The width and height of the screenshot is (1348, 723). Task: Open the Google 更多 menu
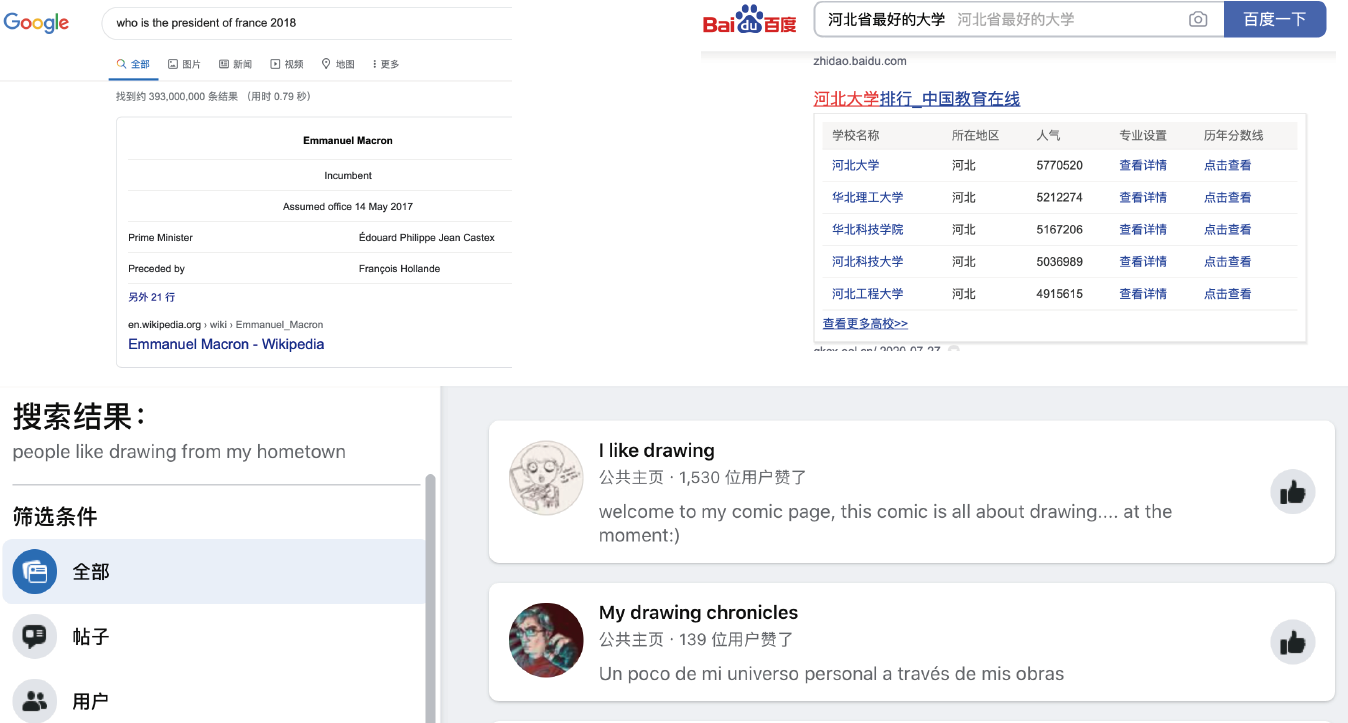(386, 64)
